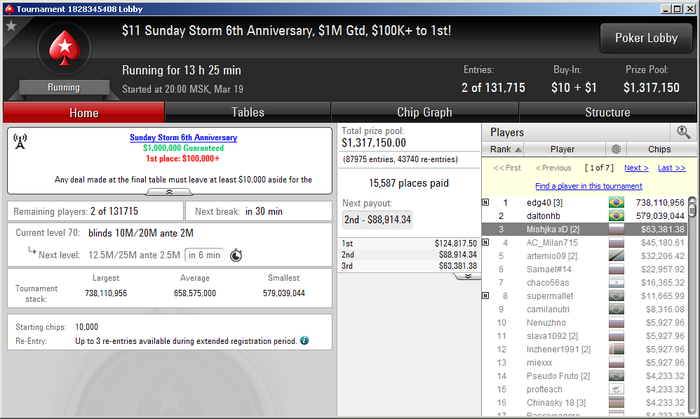Close the tournament lobby window
This screenshot has width=700, height=419.
[x=689, y=8]
